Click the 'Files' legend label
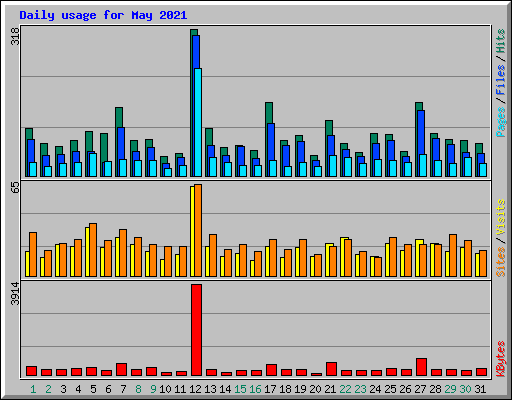 501,79
